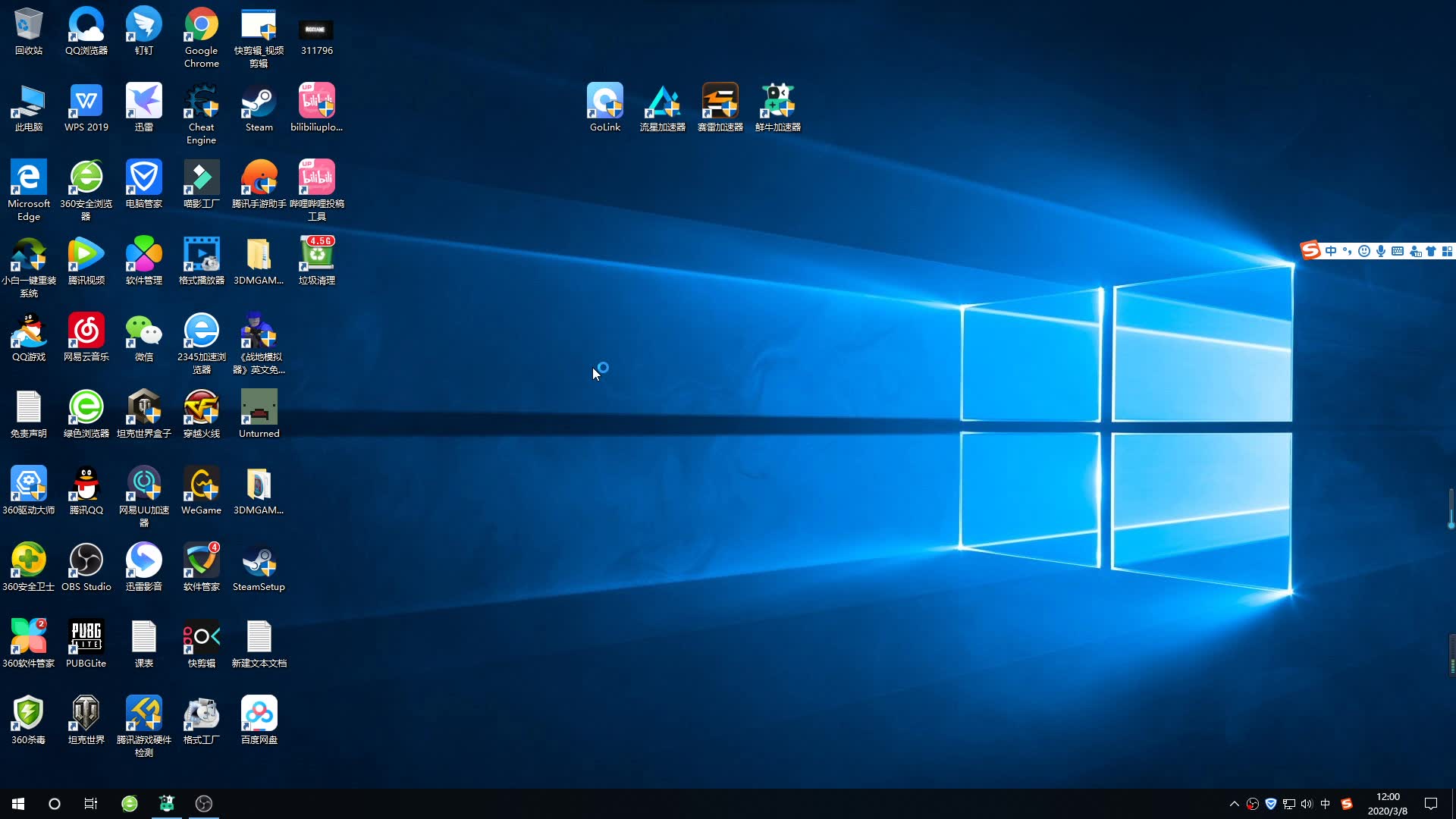This screenshot has height=819, width=1456.
Task: Select the PUBGLite icon
Action: tap(86, 645)
